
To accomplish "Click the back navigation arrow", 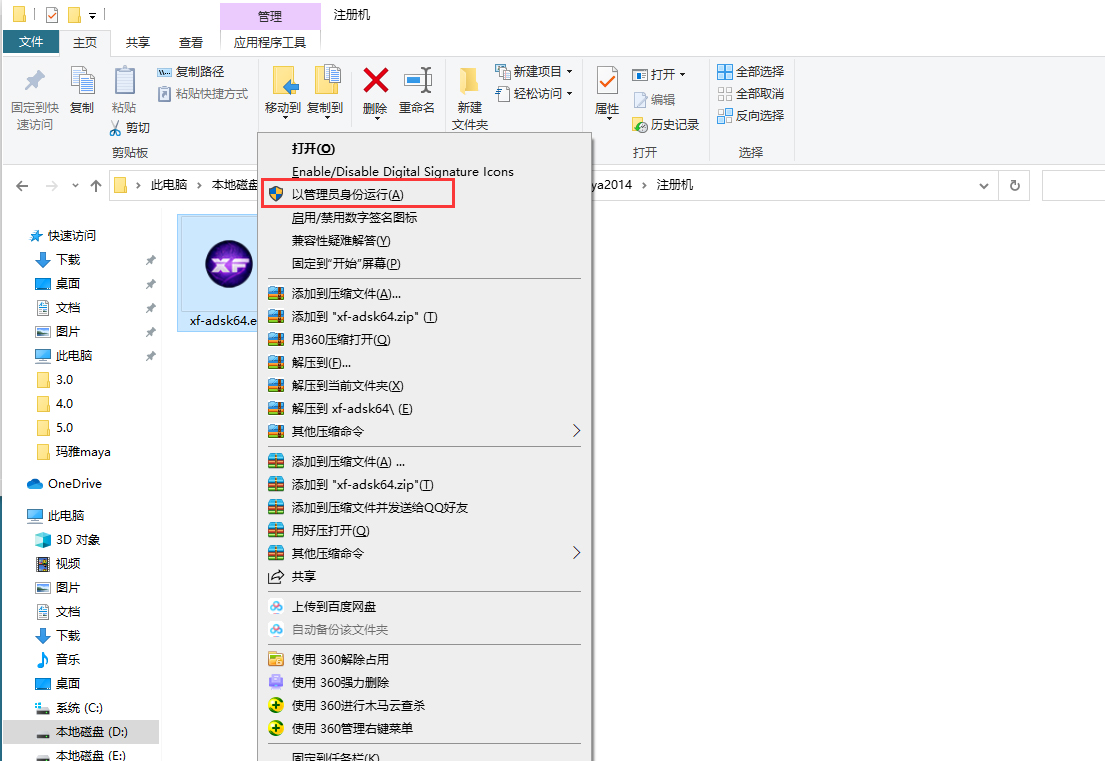I will (x=23, y=186).
